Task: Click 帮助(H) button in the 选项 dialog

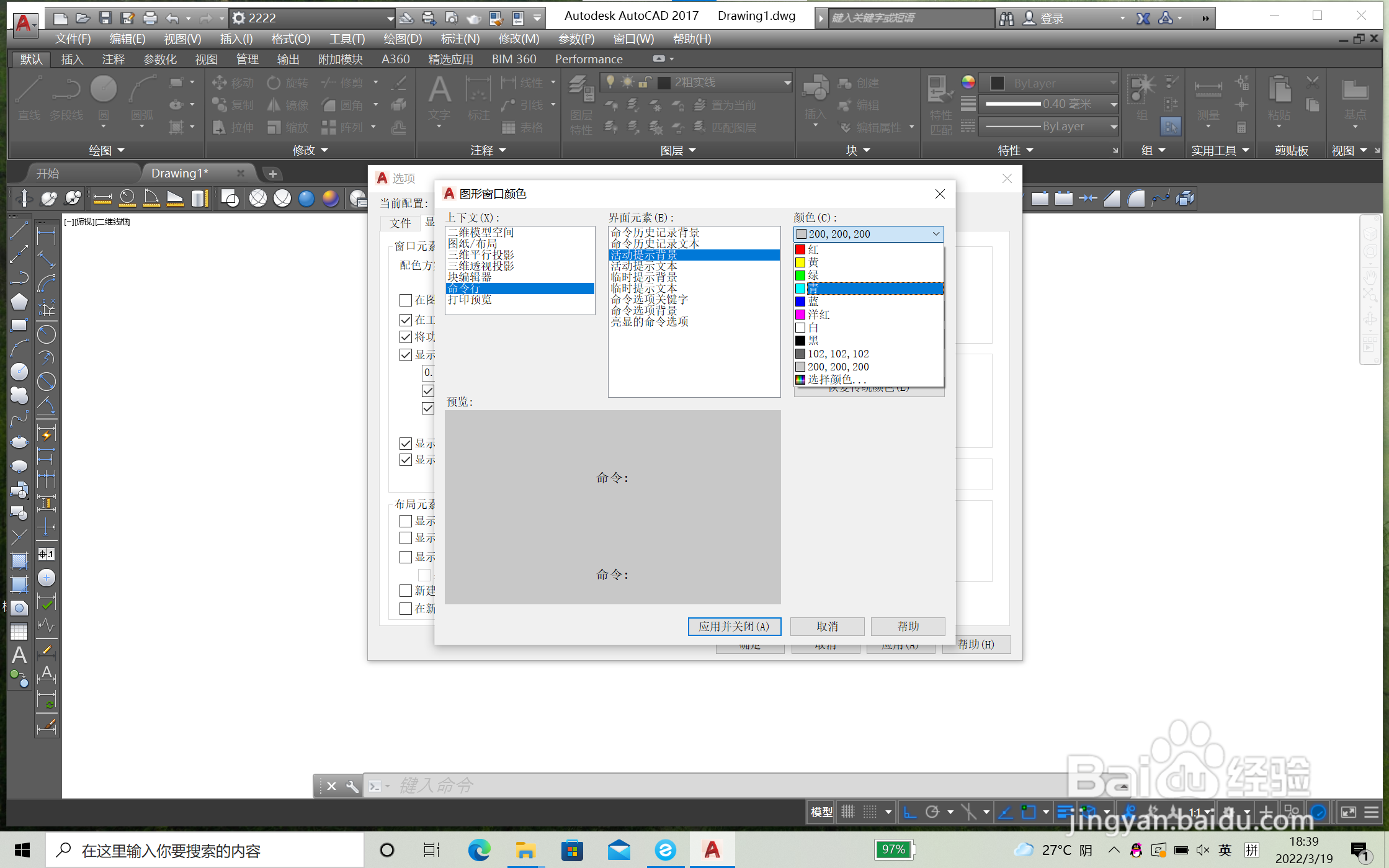Action: click(x=976, y=645)
